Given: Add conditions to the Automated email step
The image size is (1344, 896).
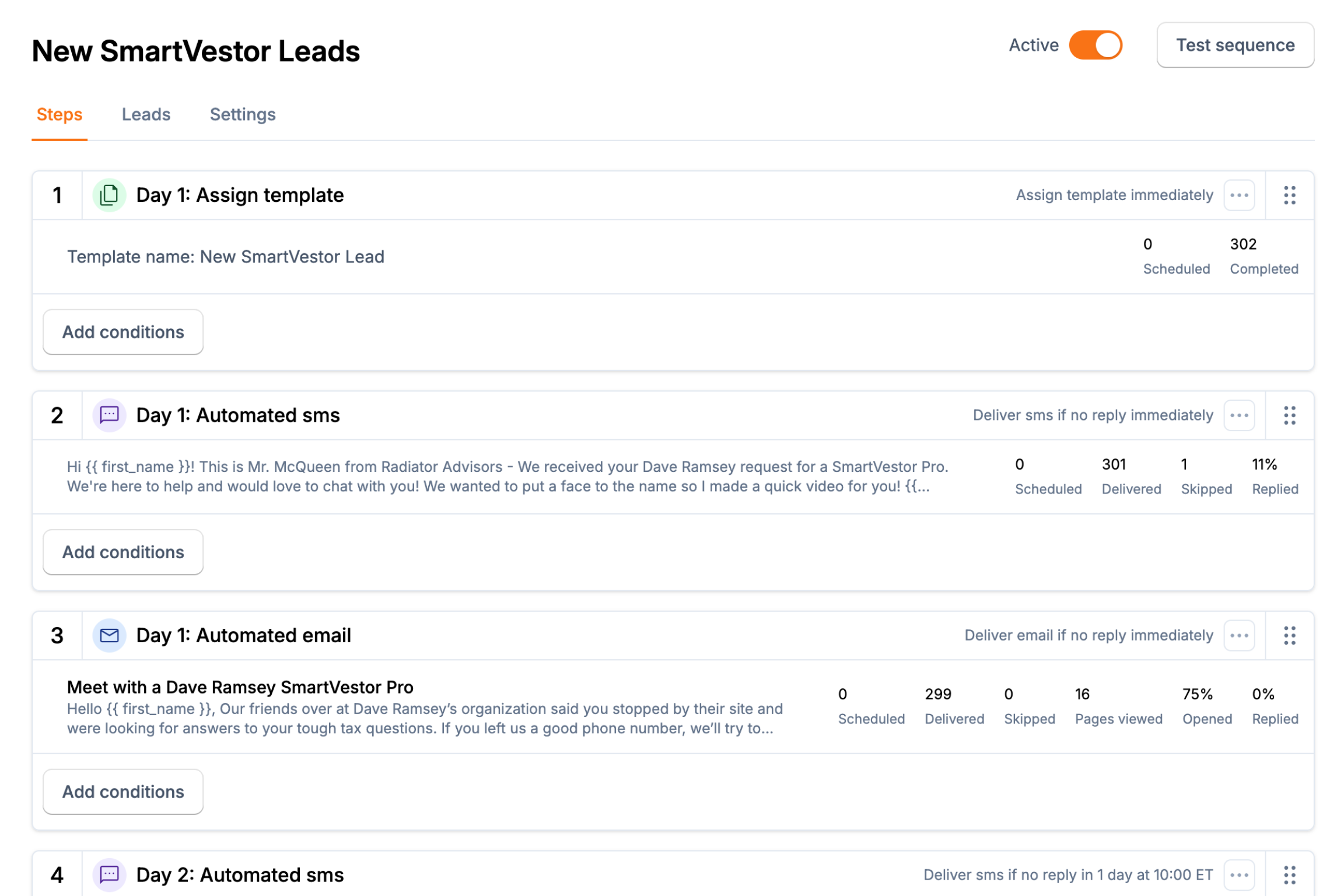Looking at the screenshot, I should pyautogui.click(x=123, y=792).
